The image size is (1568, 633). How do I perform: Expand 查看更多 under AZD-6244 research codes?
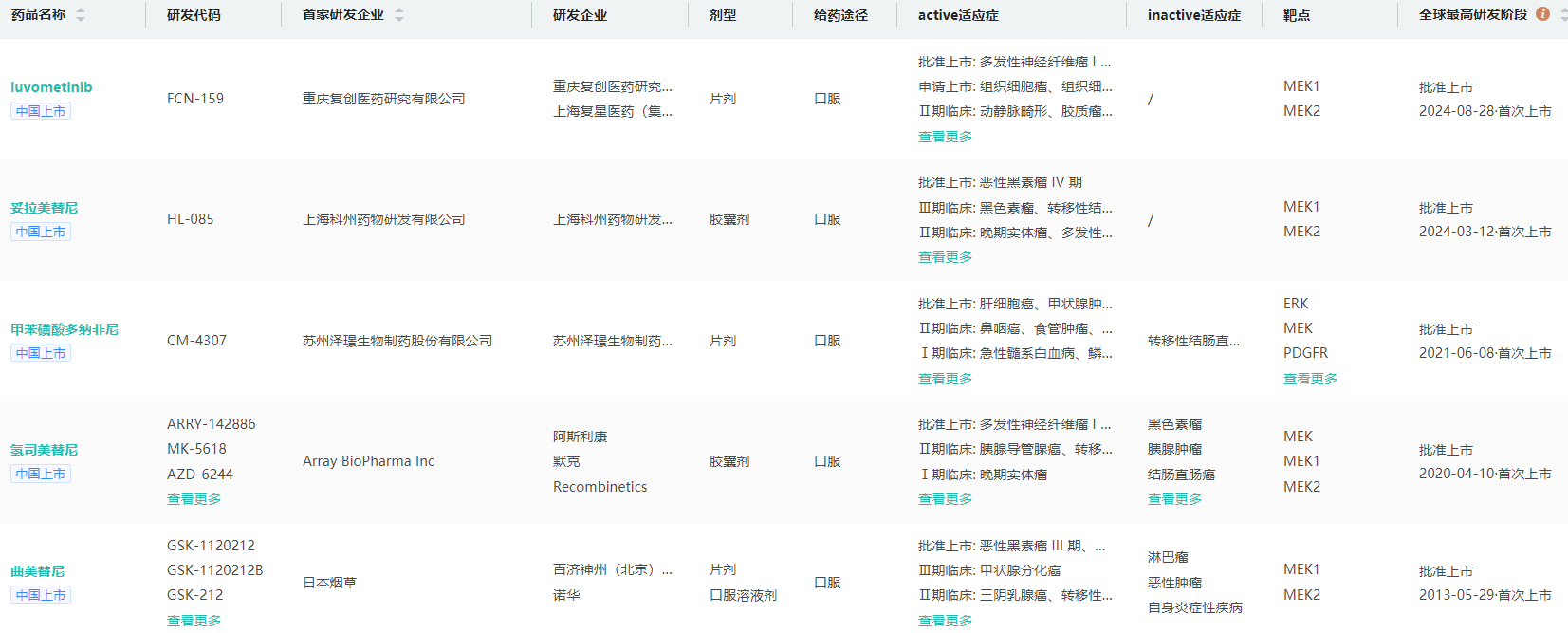(194, 499)
